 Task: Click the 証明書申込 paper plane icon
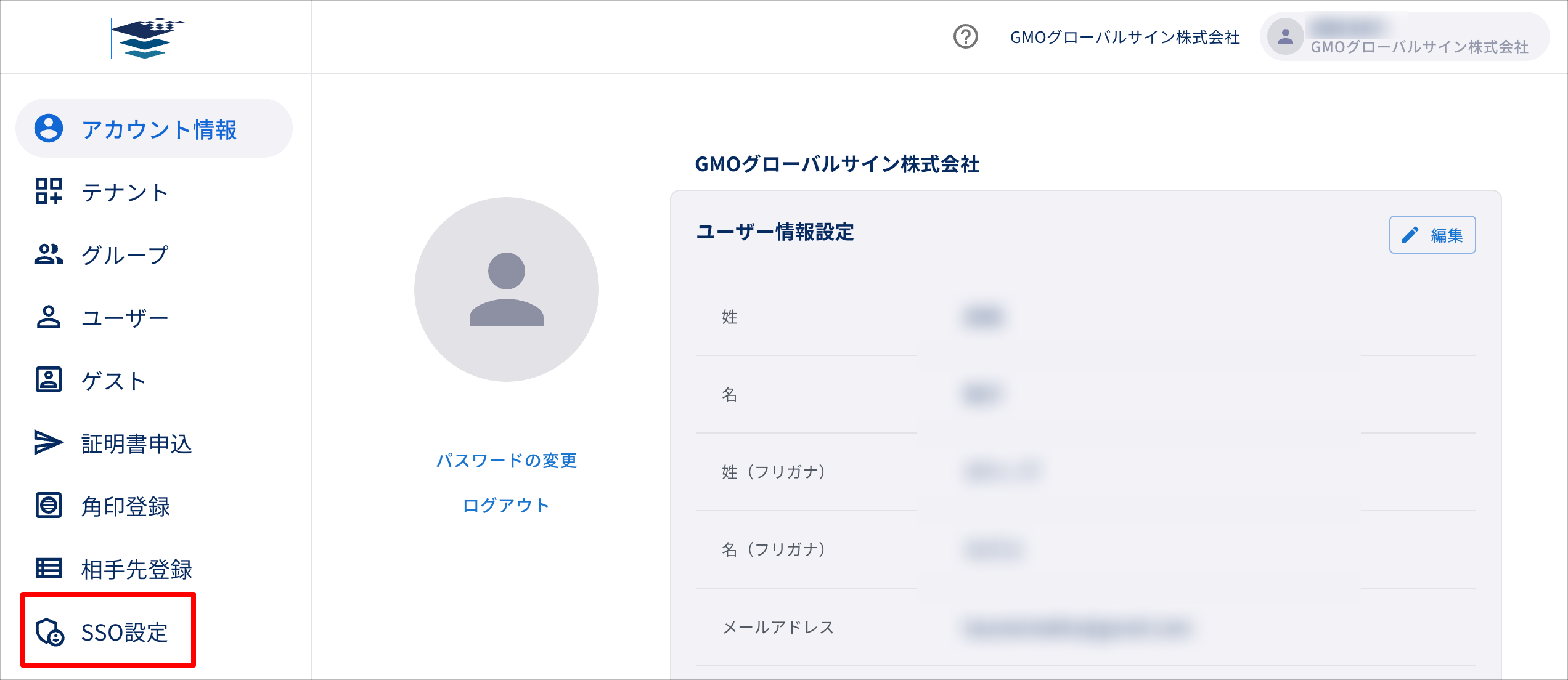pyautogui.click(x=49, y=442)
